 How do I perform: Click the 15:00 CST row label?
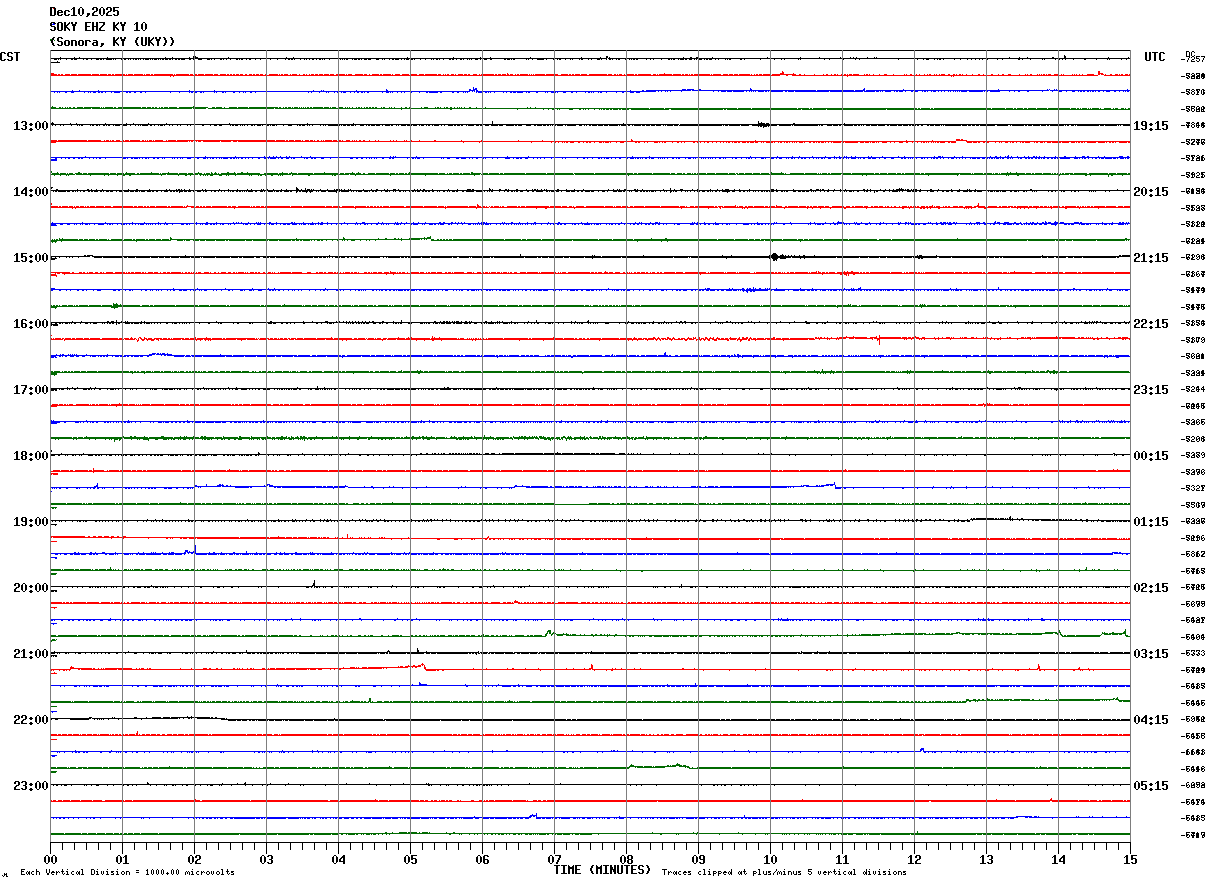30,258
